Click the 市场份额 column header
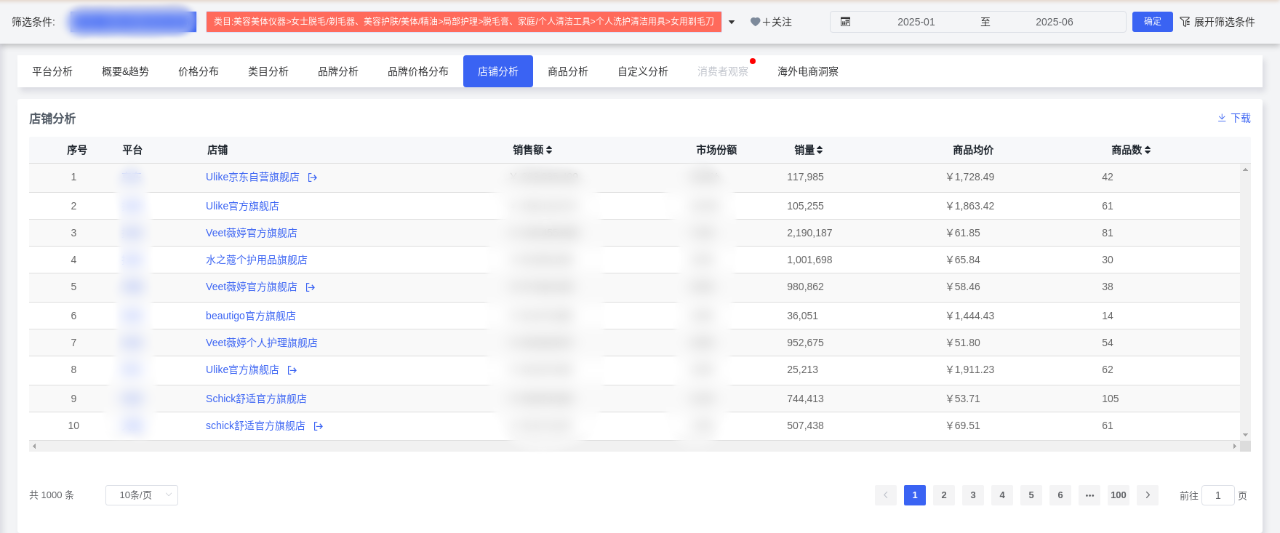Viewport: 1280px width, 533px height. point(716,150)
